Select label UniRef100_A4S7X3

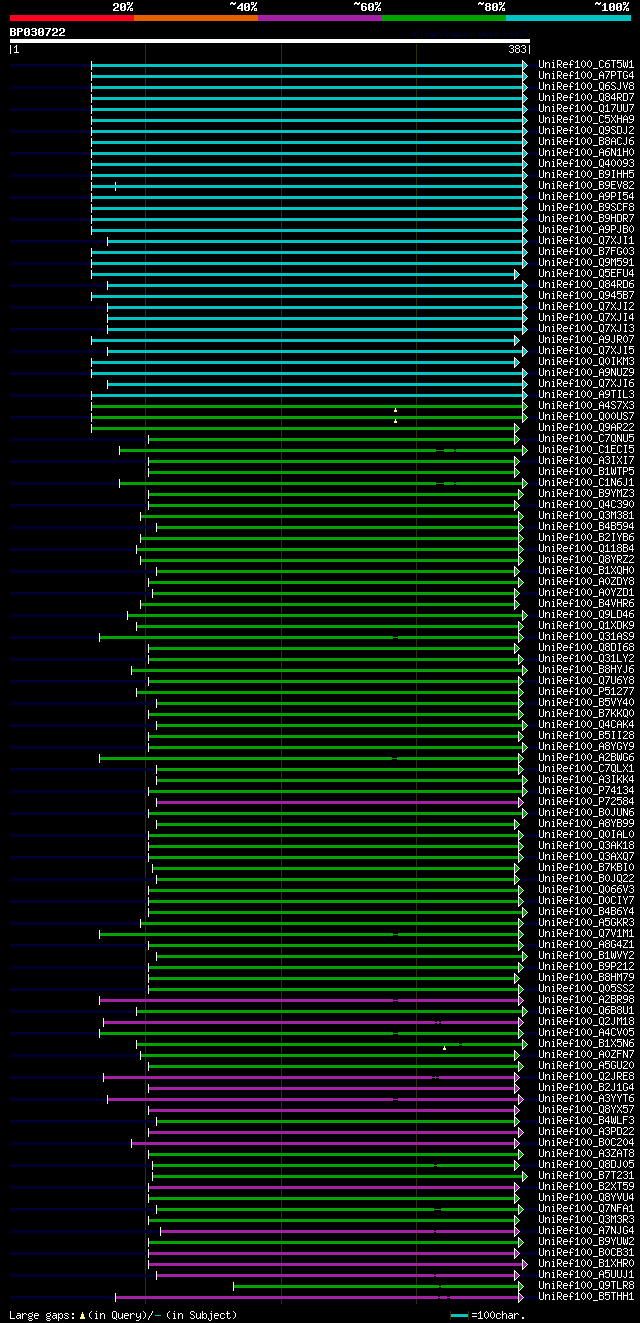tap(586, 405)
